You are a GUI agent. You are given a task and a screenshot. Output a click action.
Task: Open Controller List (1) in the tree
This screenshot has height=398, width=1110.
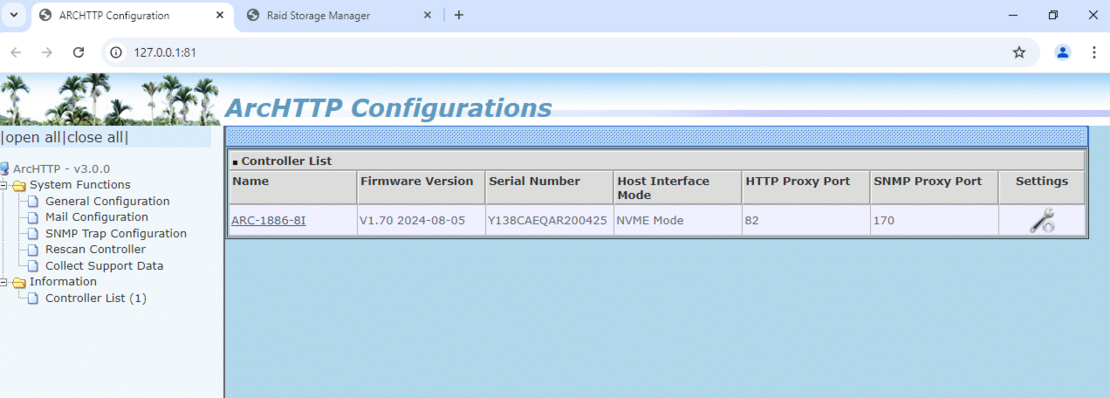pos(96,298)
